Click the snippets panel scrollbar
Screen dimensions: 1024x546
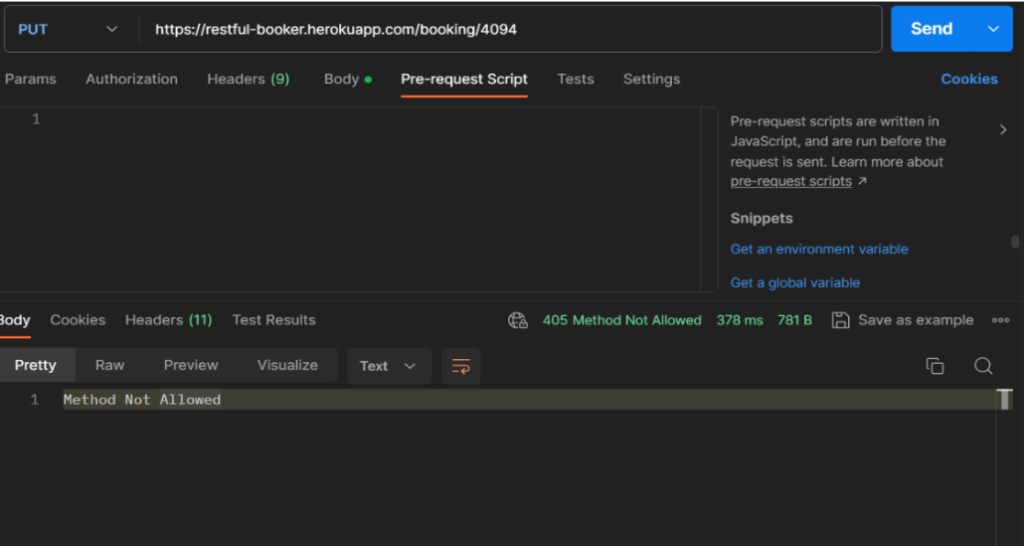point(1015,242)
